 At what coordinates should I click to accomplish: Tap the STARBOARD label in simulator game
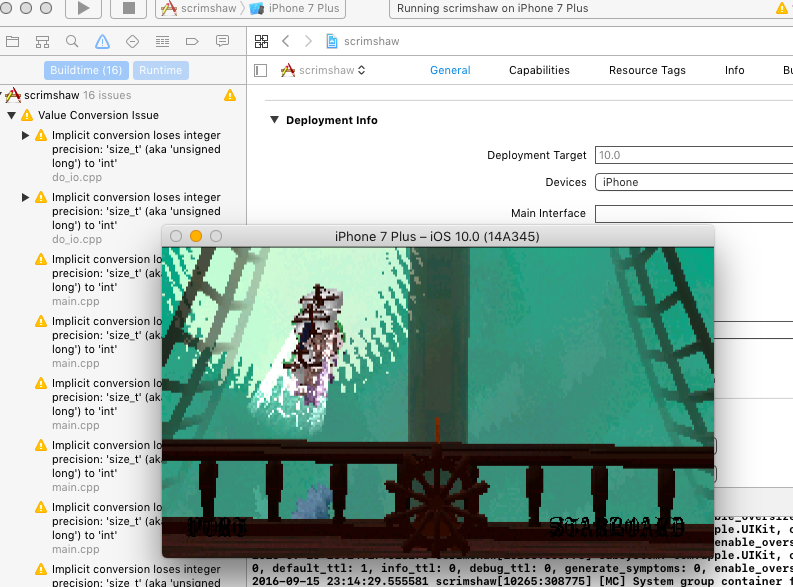(617, 527)
